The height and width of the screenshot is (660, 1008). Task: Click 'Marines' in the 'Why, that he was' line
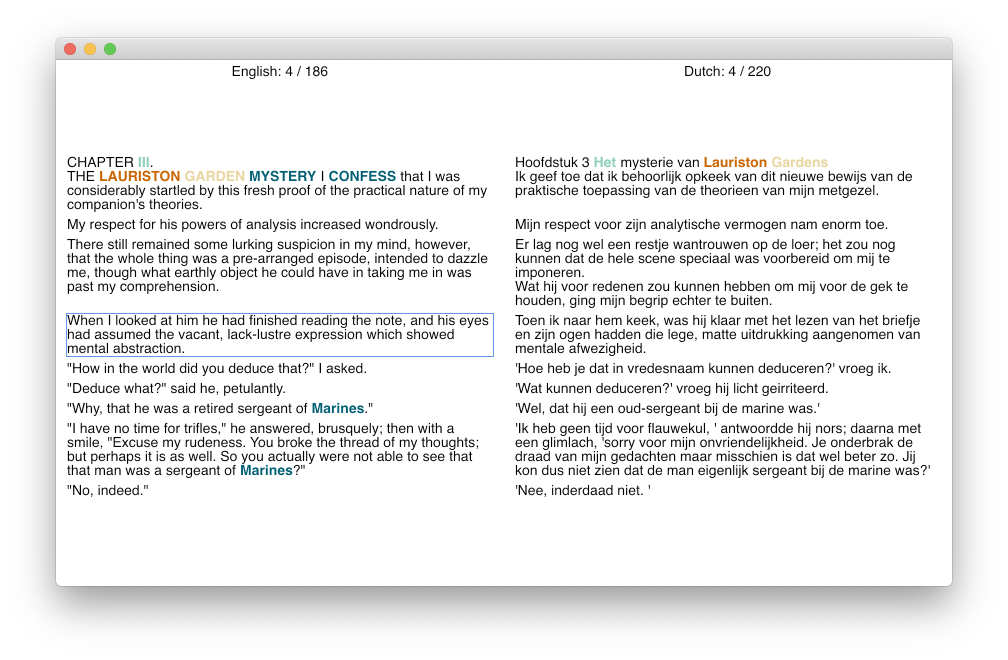click(338, 409)
